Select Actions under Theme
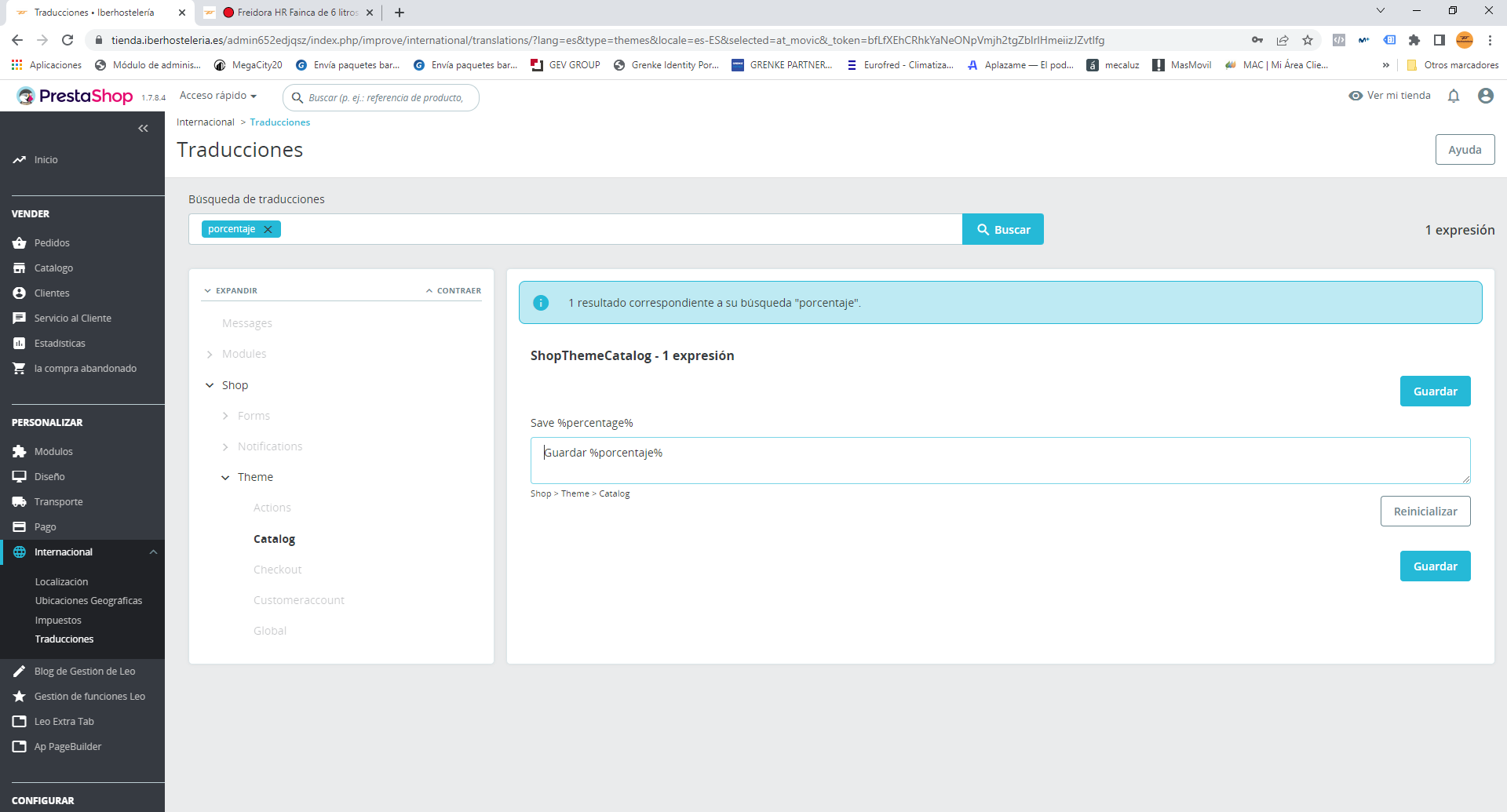The height and width of the screenshot is (812, 1507). click(272, 508)
